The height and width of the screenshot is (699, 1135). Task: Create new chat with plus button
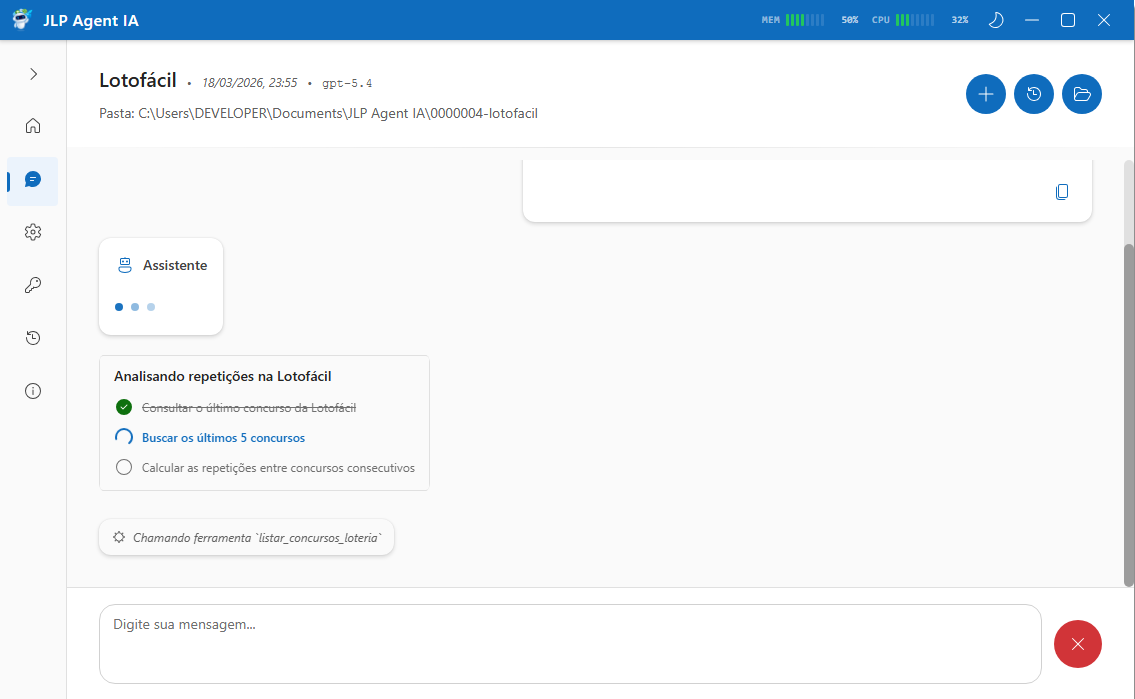pos(985,94)
